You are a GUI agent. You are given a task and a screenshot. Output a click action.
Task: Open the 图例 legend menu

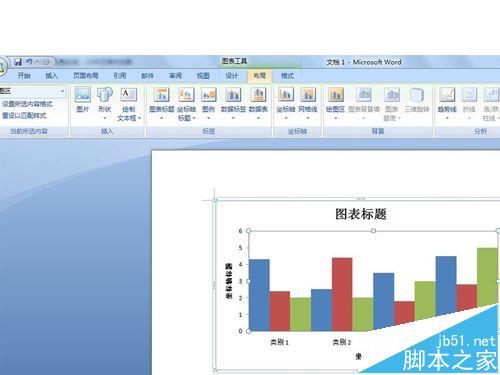pyautogui.click(x=209, y=103)
